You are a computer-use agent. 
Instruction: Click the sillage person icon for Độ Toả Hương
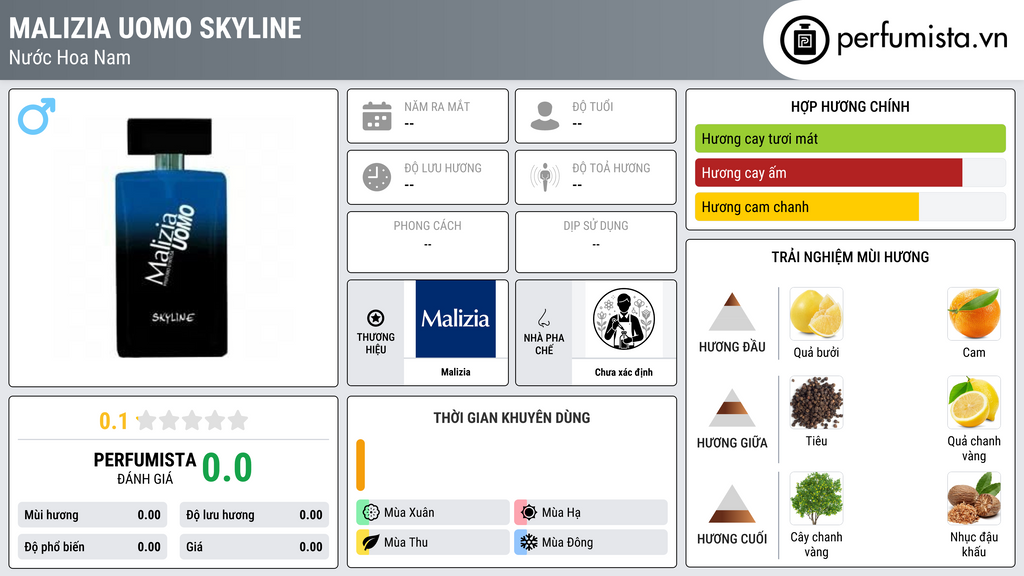point(545,177)
